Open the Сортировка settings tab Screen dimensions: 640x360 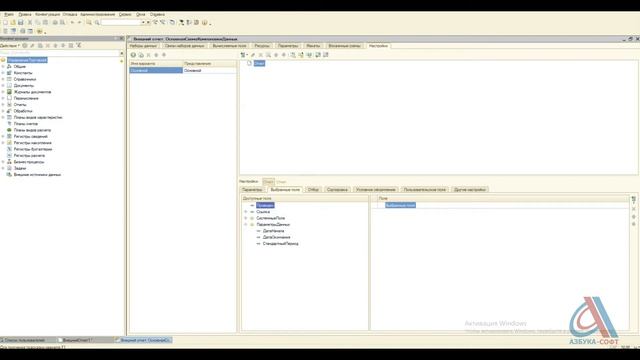(337, 189)
